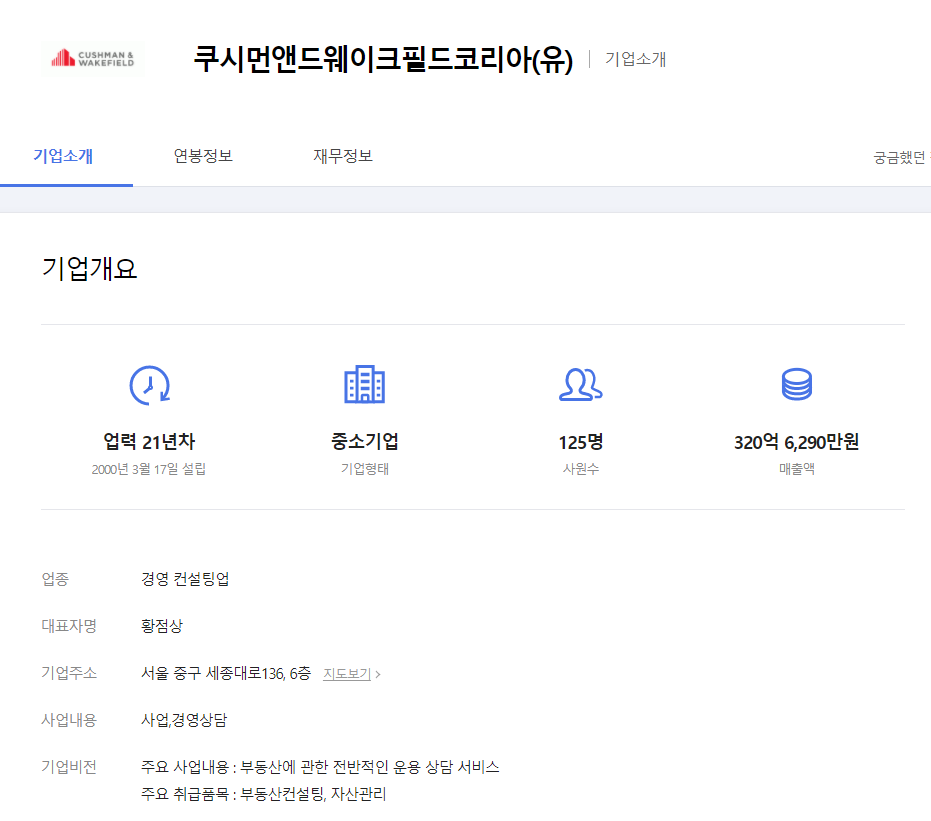The image size is (931, 821).
Task: Click the 매출액 label
Action: [x=797, y=469]
